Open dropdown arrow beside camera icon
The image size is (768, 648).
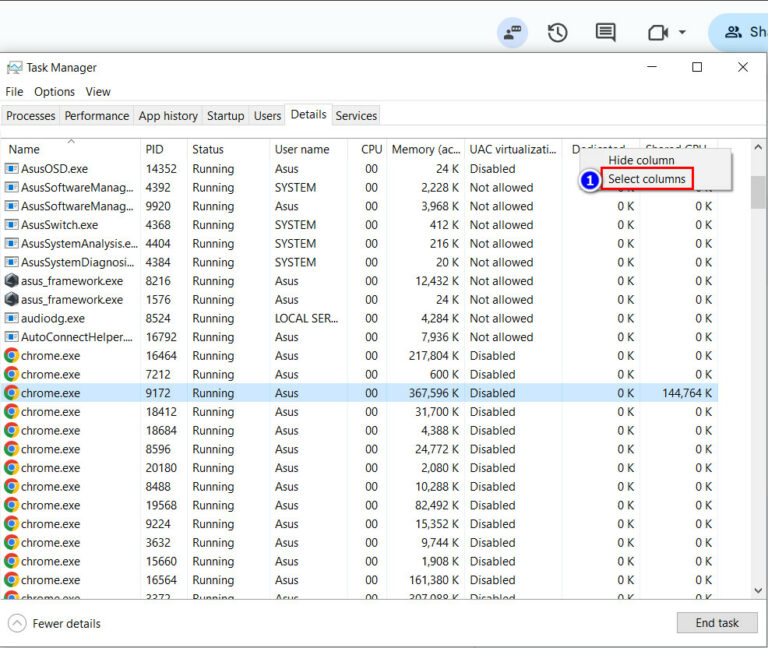pyautogui.click(x=682, y=32)
